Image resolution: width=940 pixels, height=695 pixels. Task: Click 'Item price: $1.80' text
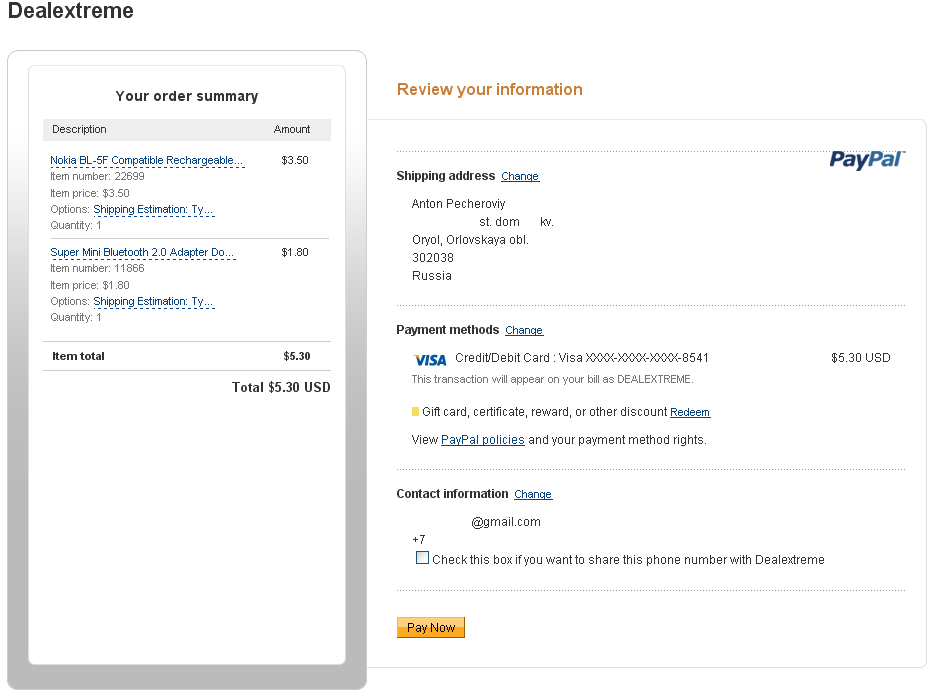tap(90, 285)
